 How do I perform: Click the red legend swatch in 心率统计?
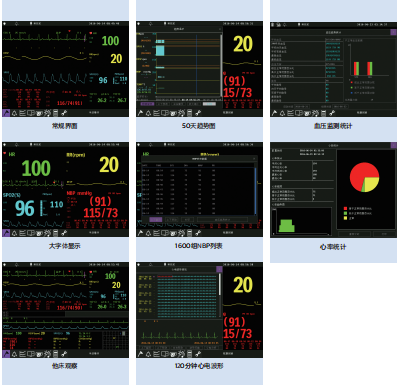(x=345, y=208)
